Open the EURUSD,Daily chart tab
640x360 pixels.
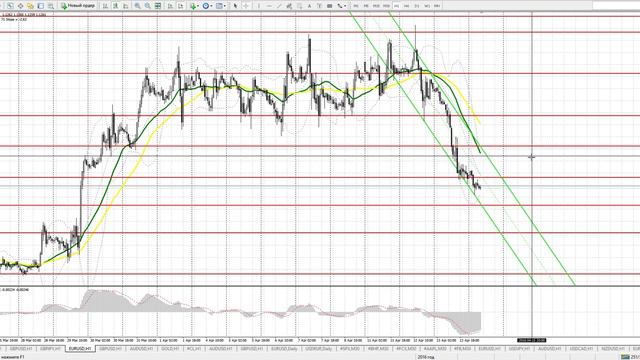click(284, 349)
